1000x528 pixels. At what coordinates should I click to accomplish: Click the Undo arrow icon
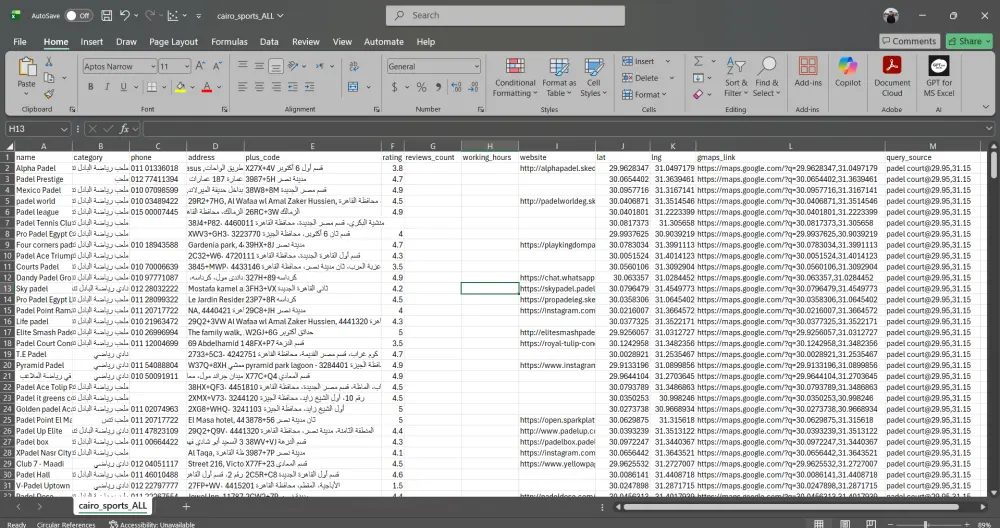pos(125,15)
